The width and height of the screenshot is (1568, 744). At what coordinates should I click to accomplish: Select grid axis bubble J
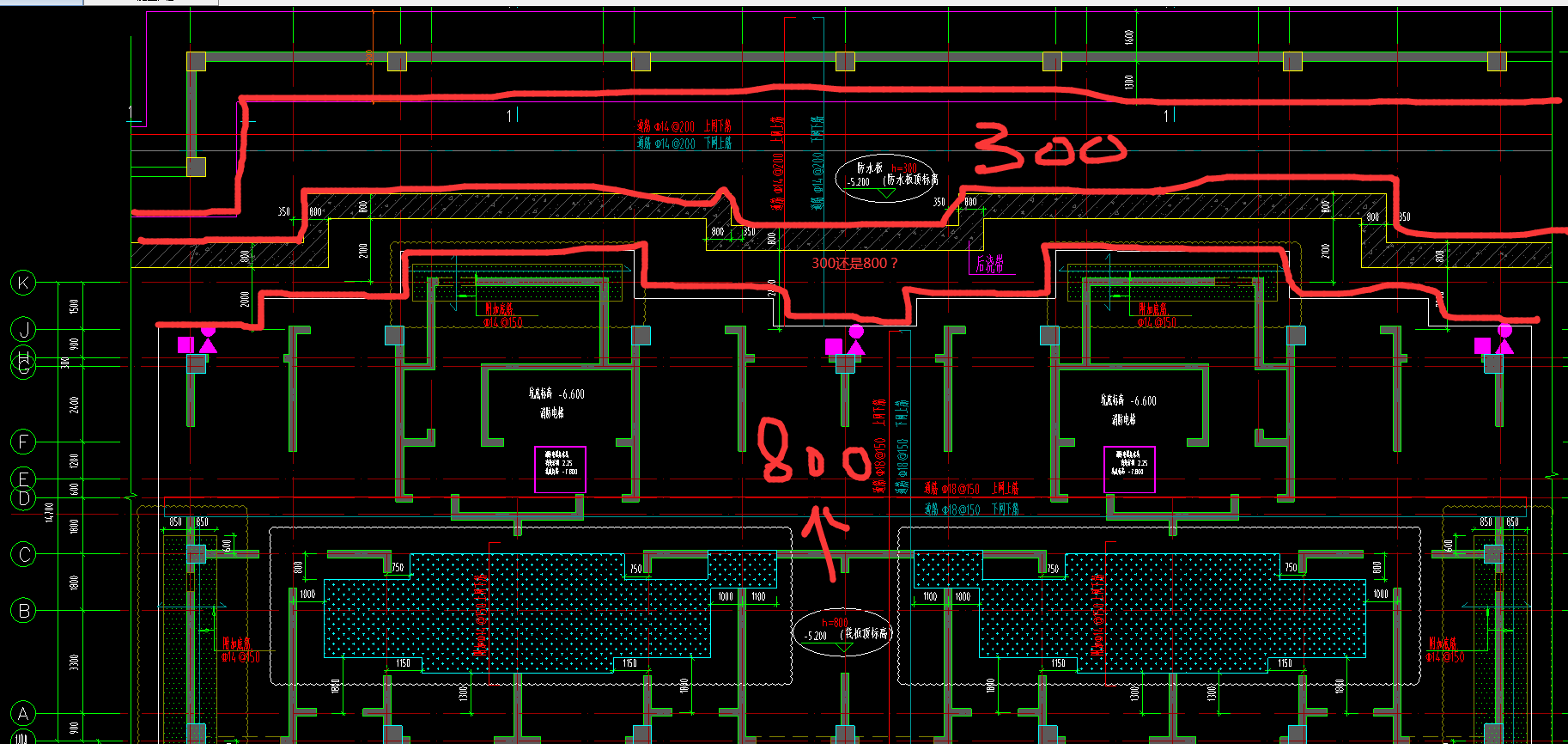pos(23,329)
